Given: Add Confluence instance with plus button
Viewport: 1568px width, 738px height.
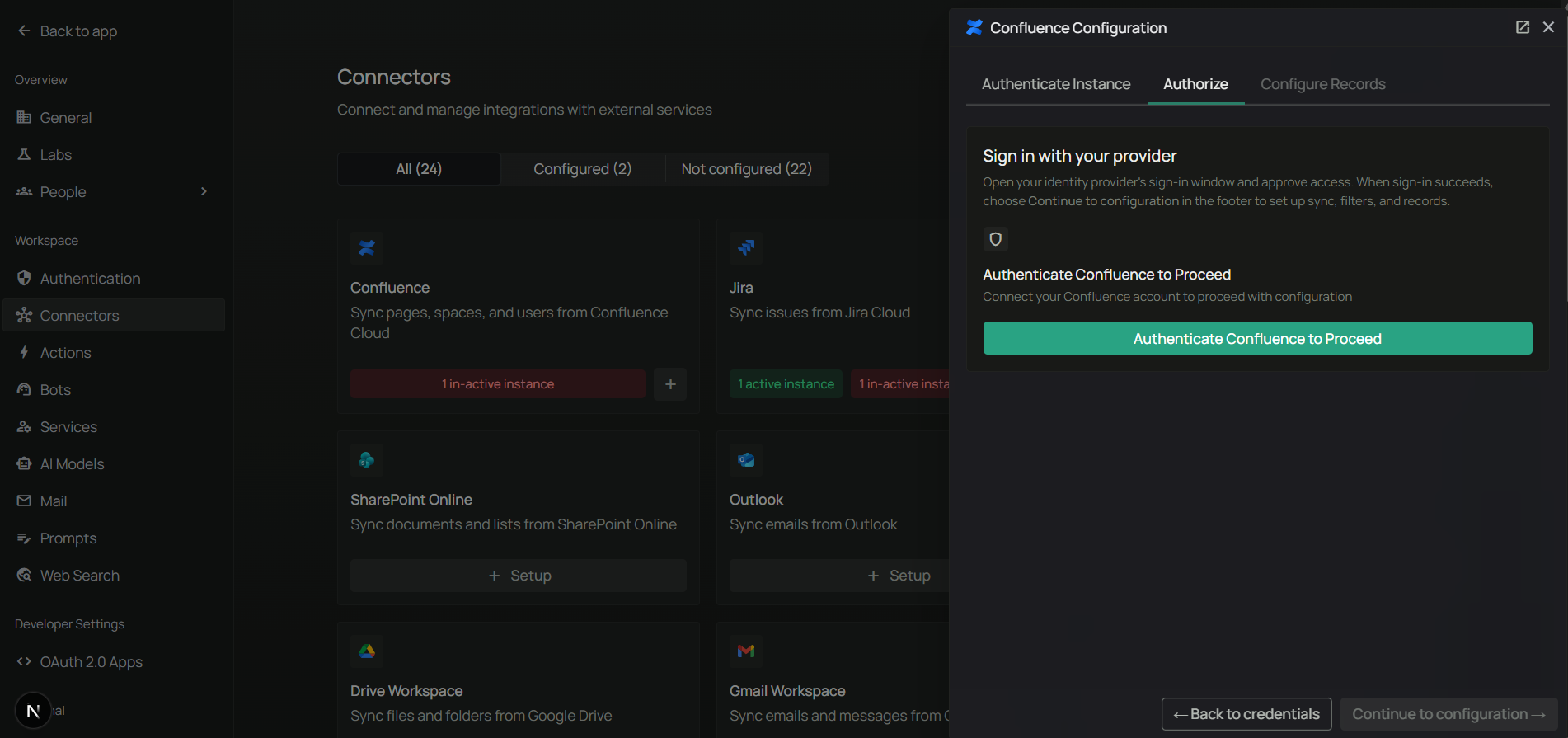Looking at the screenshot, I should pyautogui.click(x=670, y=384).
